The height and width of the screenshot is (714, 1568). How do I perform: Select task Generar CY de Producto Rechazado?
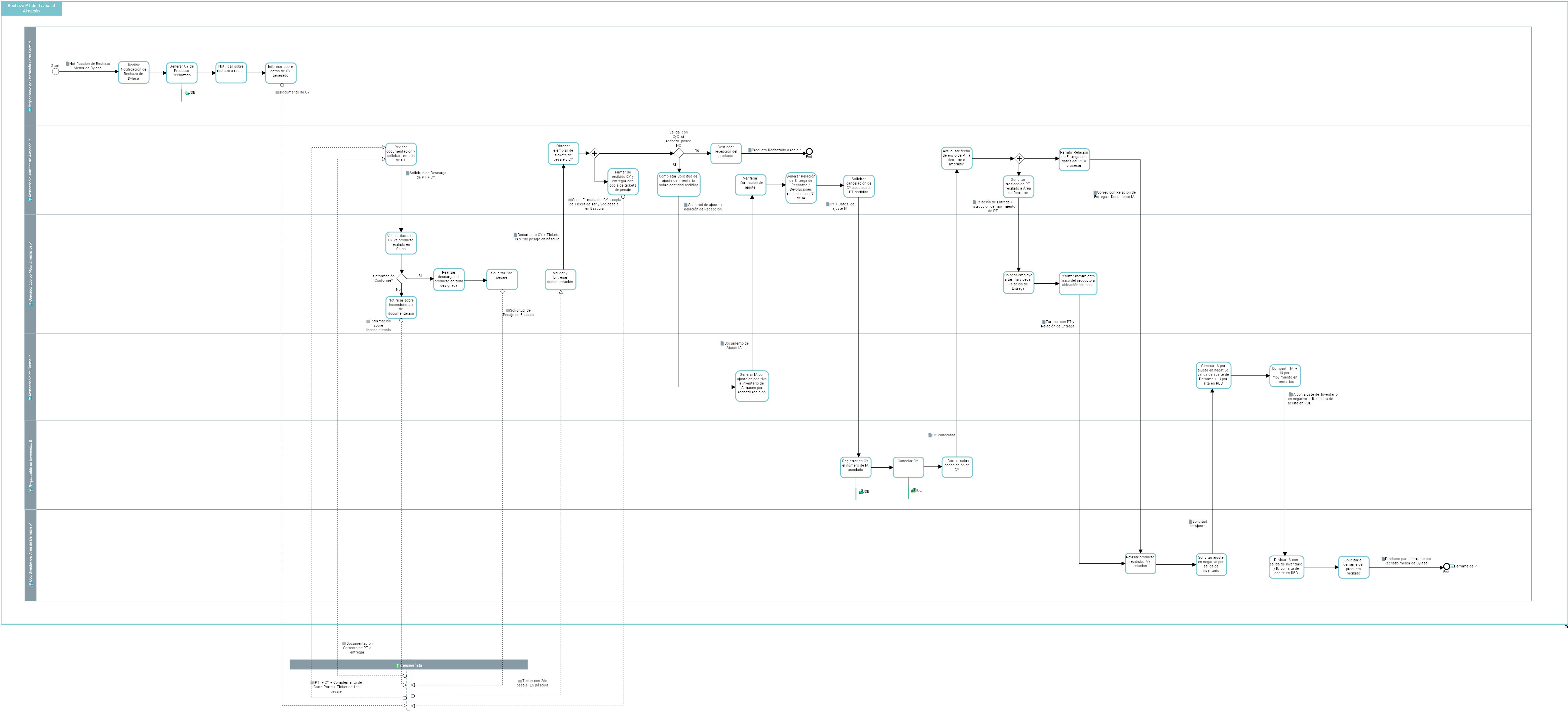181,72
